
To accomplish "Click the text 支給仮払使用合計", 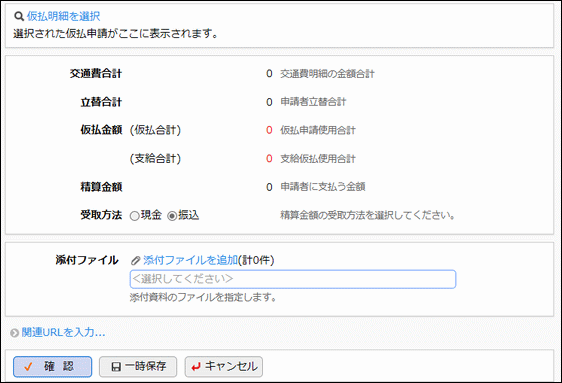I will pos(318,158).
